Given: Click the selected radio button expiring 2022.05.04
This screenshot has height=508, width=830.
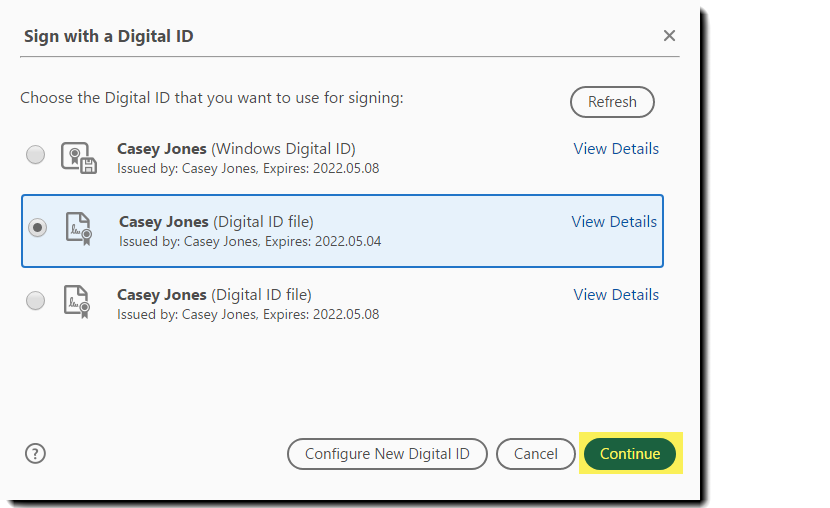Looking at the screenshot, I should pyautogui.click(x=38, y=228).
